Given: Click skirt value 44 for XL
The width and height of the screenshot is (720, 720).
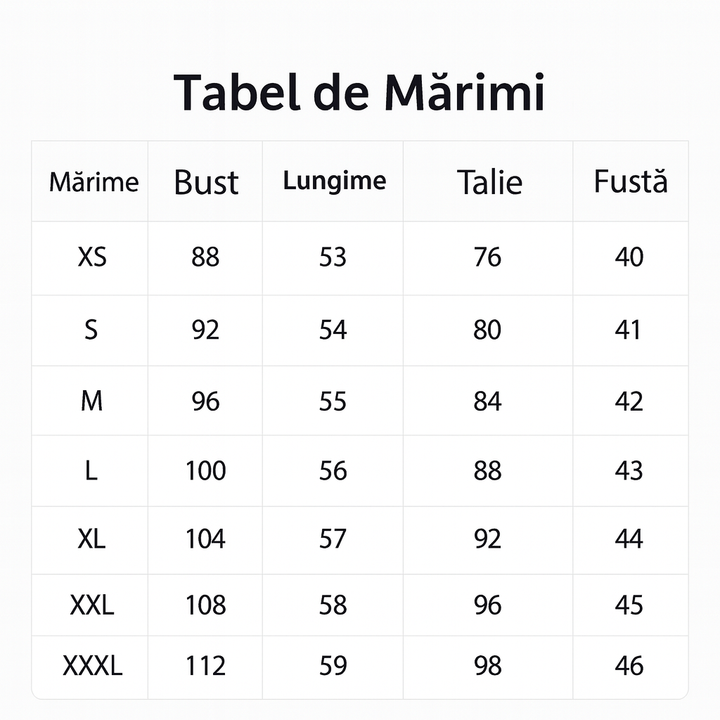Looking at the screenshot, I should (x=629, y=539).
